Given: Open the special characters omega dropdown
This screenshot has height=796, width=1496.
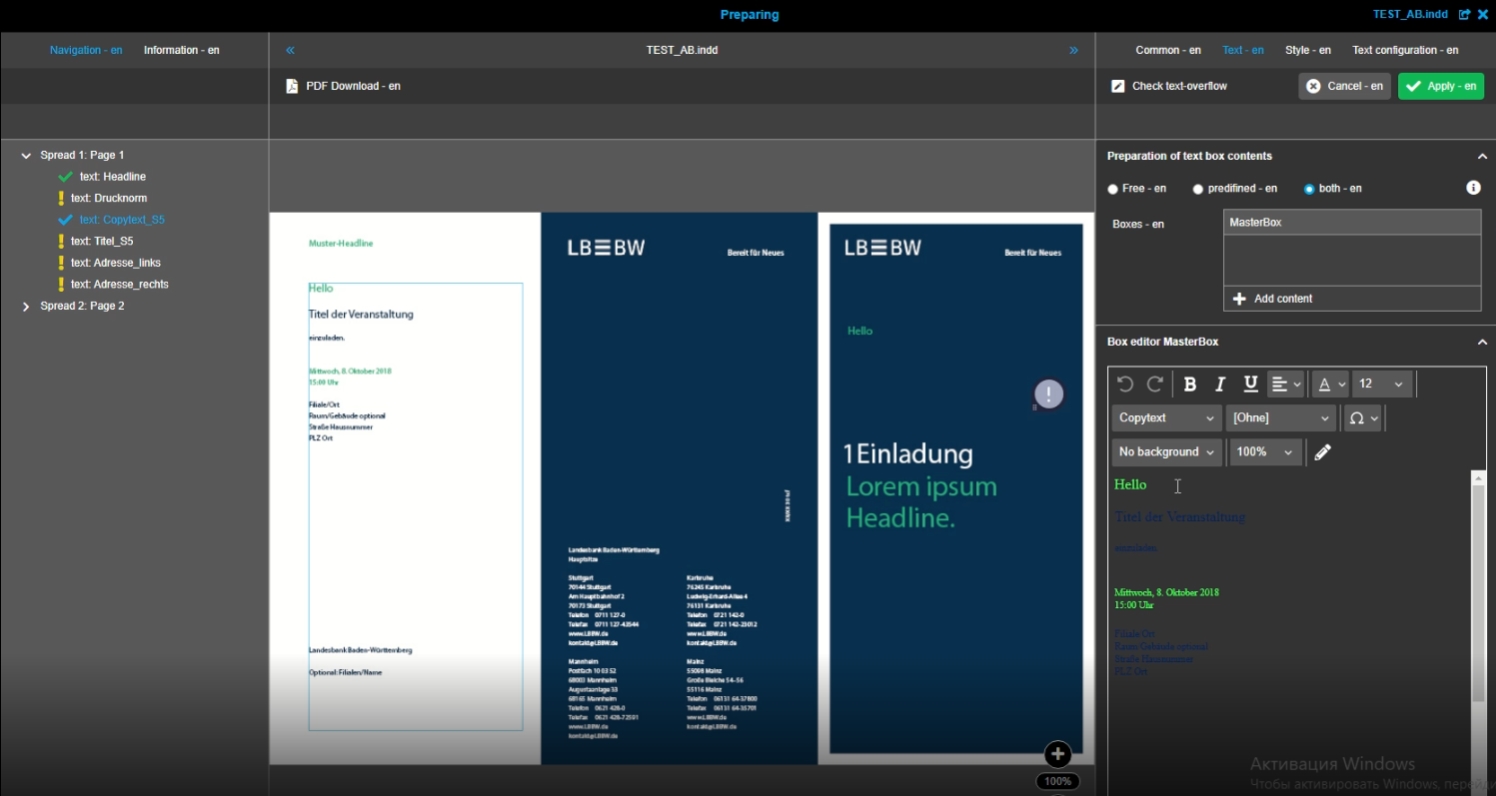Looking at the screenshot, I should [x=1363, y=418].
